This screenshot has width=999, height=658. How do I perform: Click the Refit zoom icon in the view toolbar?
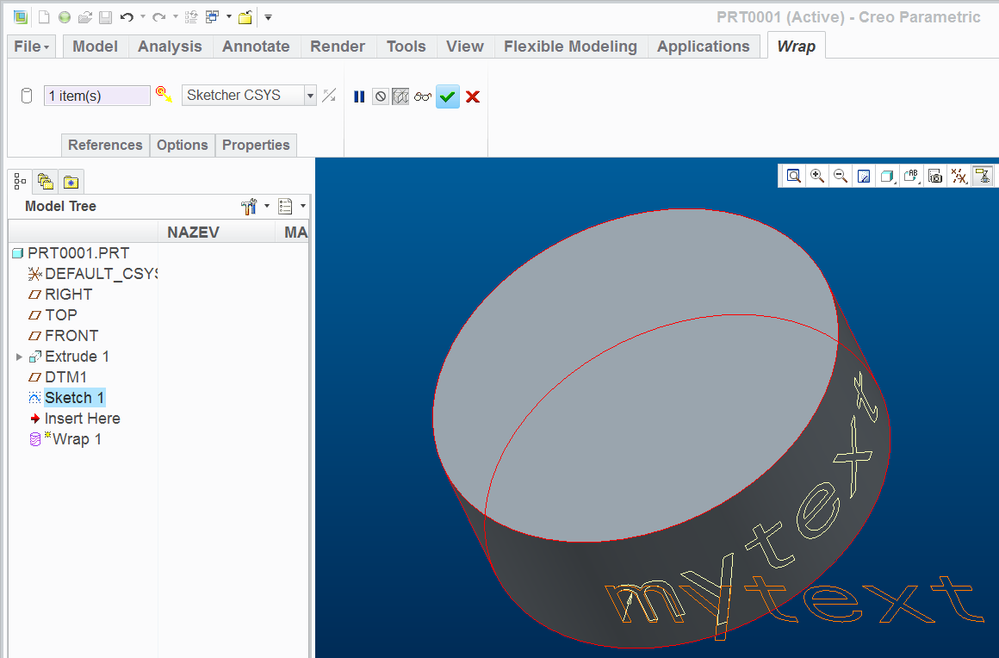793,176
